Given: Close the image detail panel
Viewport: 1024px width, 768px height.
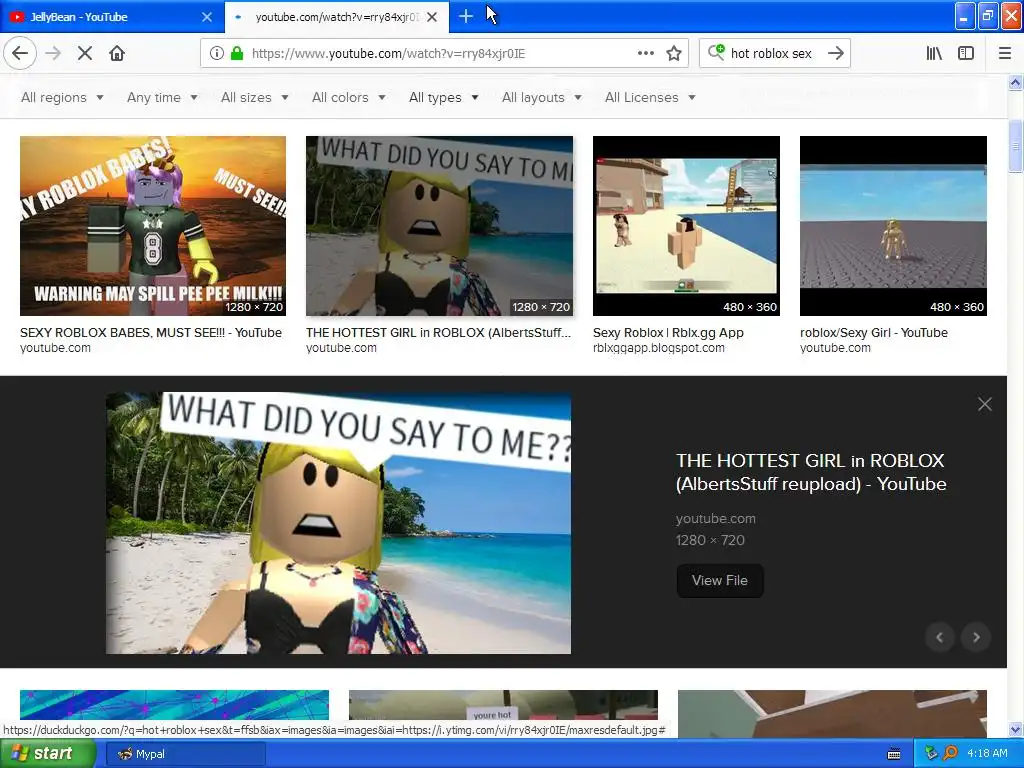Looking at the screenshot, I should tap(985, 404).
